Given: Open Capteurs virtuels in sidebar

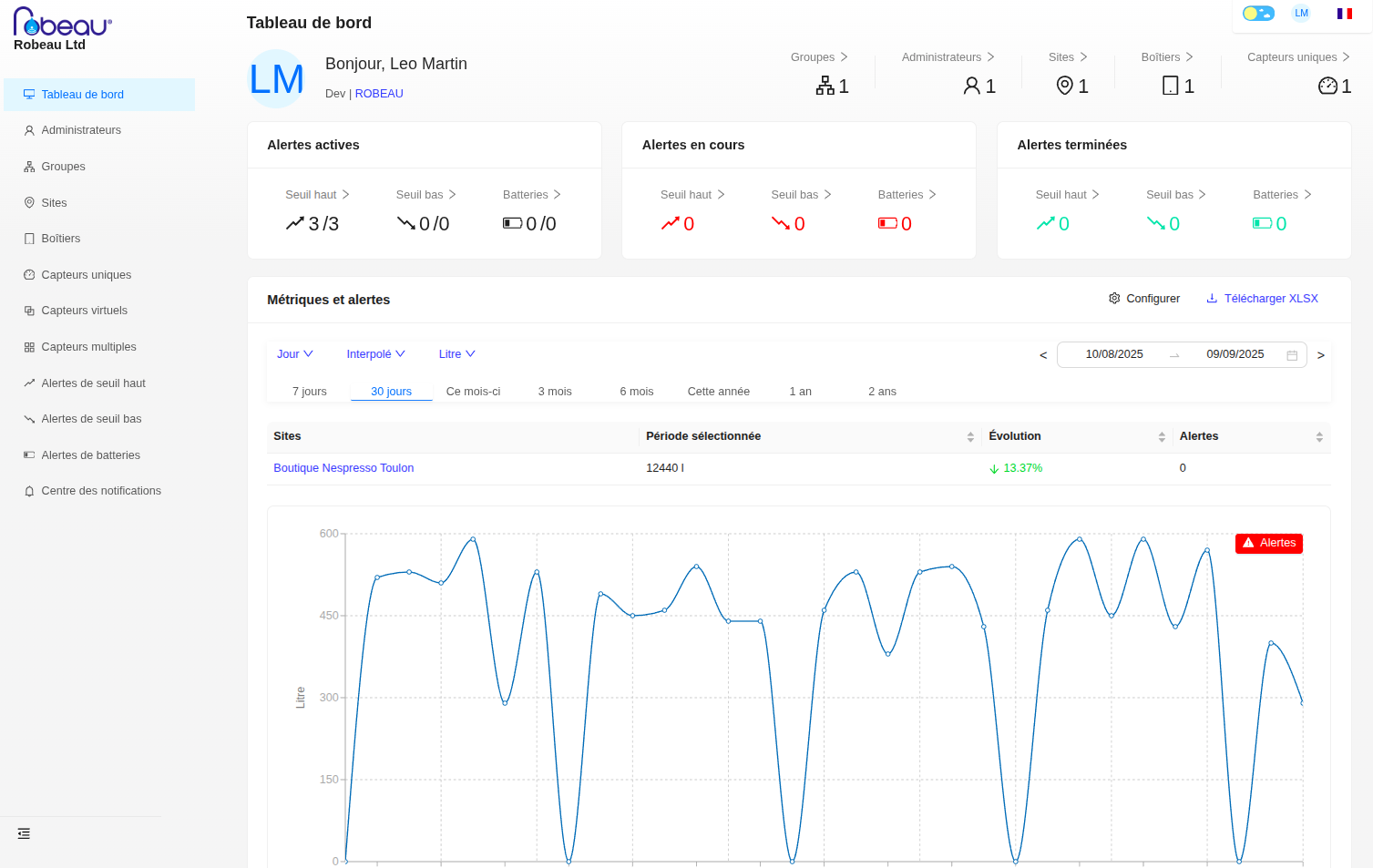Looking at the screenshot, I should pos(84,311).
